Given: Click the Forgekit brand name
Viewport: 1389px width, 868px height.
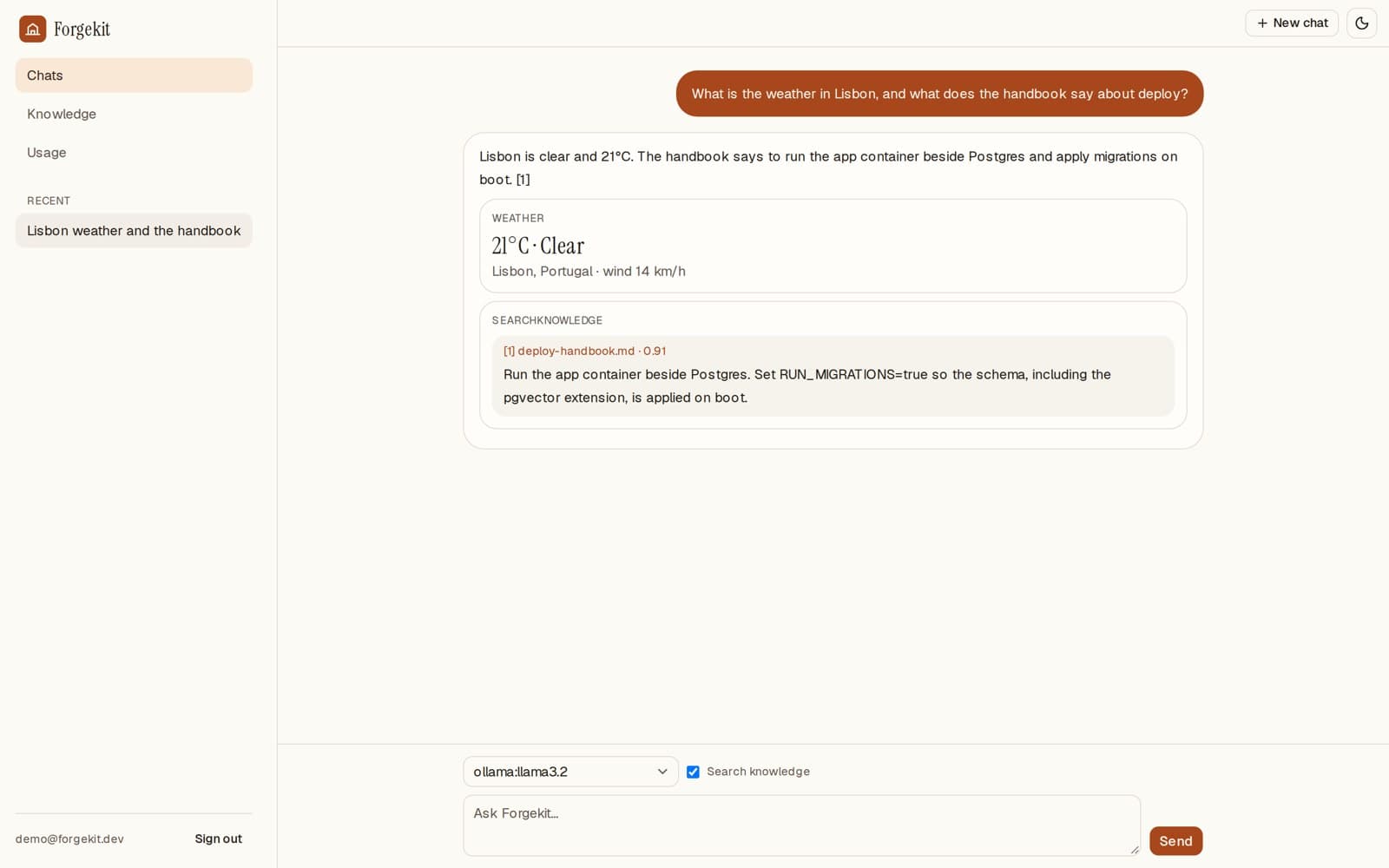Looking at the screenshot, I should click(82, 30).
